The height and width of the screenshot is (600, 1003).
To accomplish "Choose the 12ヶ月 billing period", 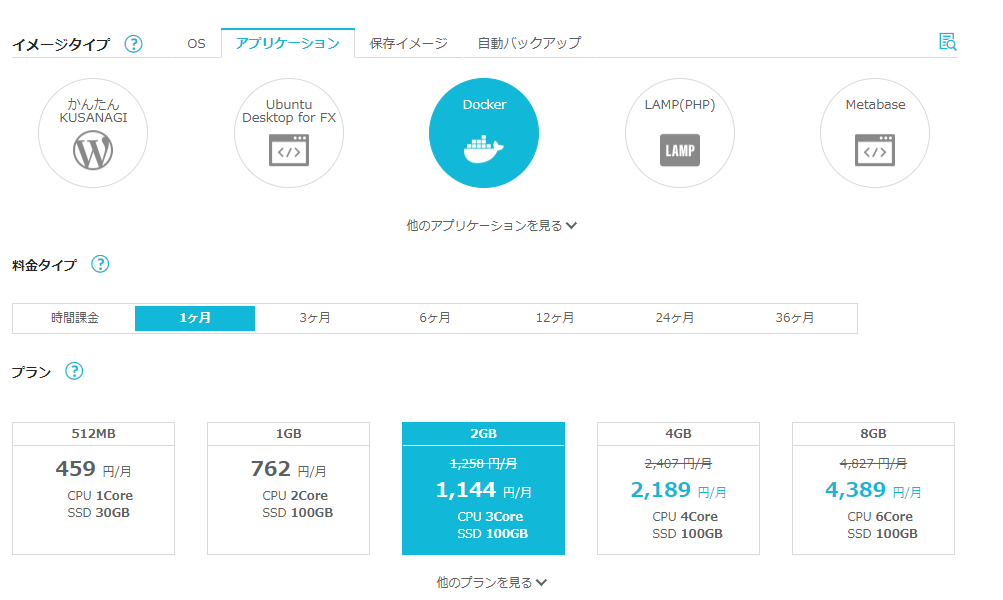I will coord(555,318).
